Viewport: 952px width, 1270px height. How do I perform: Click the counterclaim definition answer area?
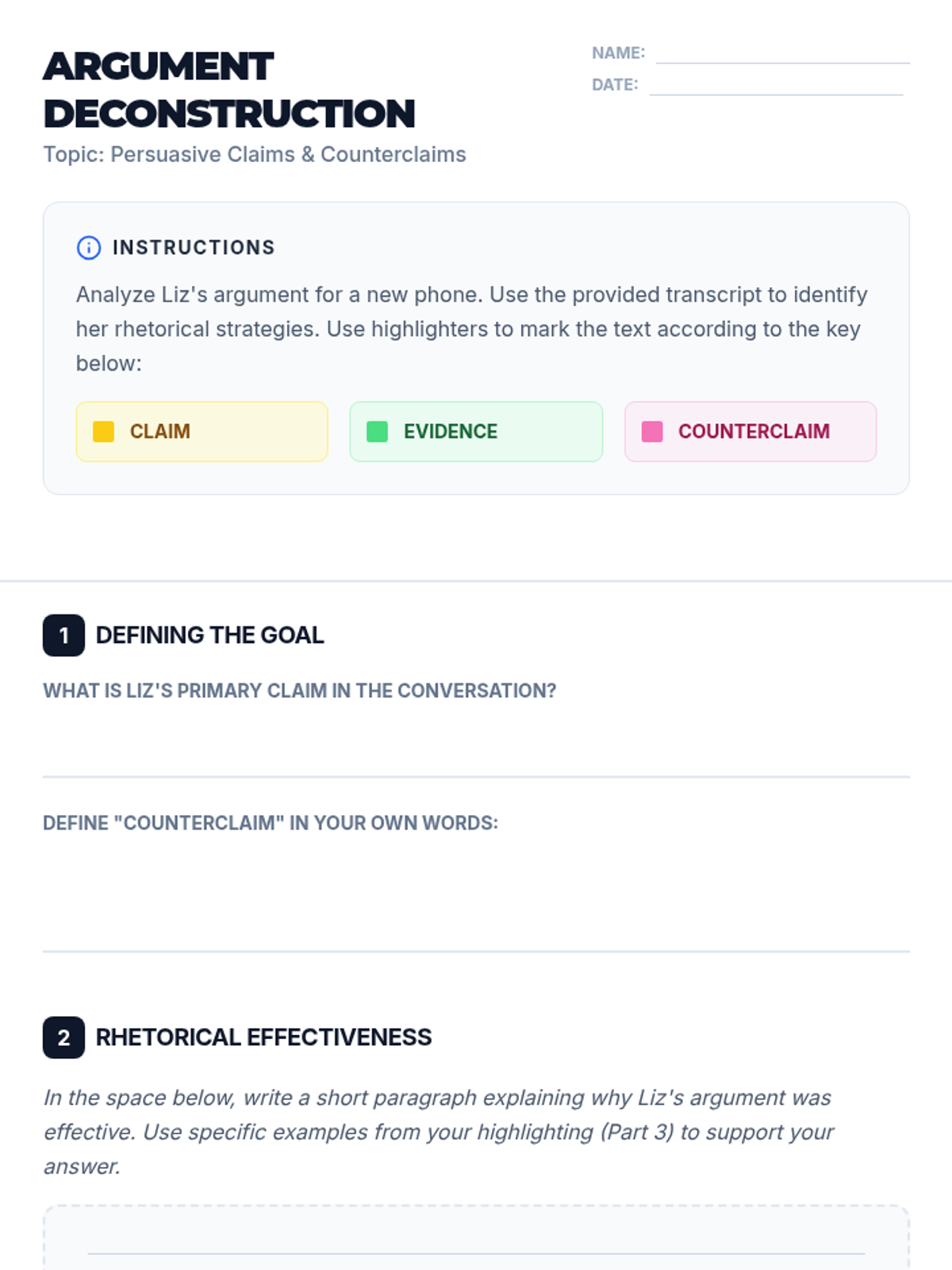point(476,897)
